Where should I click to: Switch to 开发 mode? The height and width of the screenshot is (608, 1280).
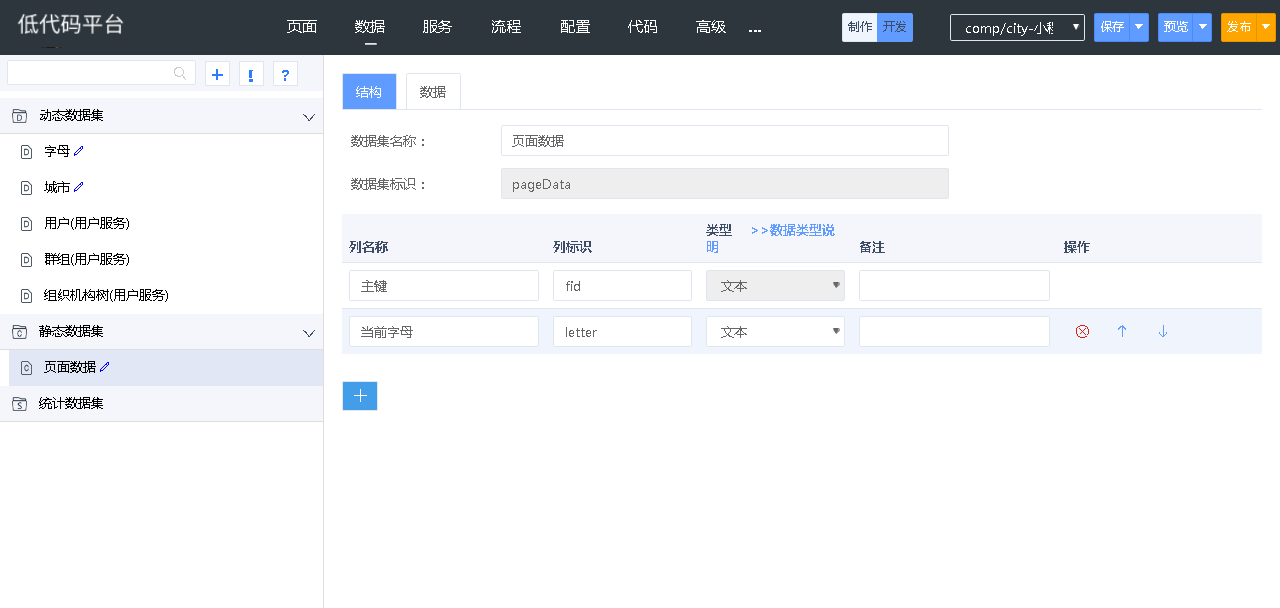point(895,27)
